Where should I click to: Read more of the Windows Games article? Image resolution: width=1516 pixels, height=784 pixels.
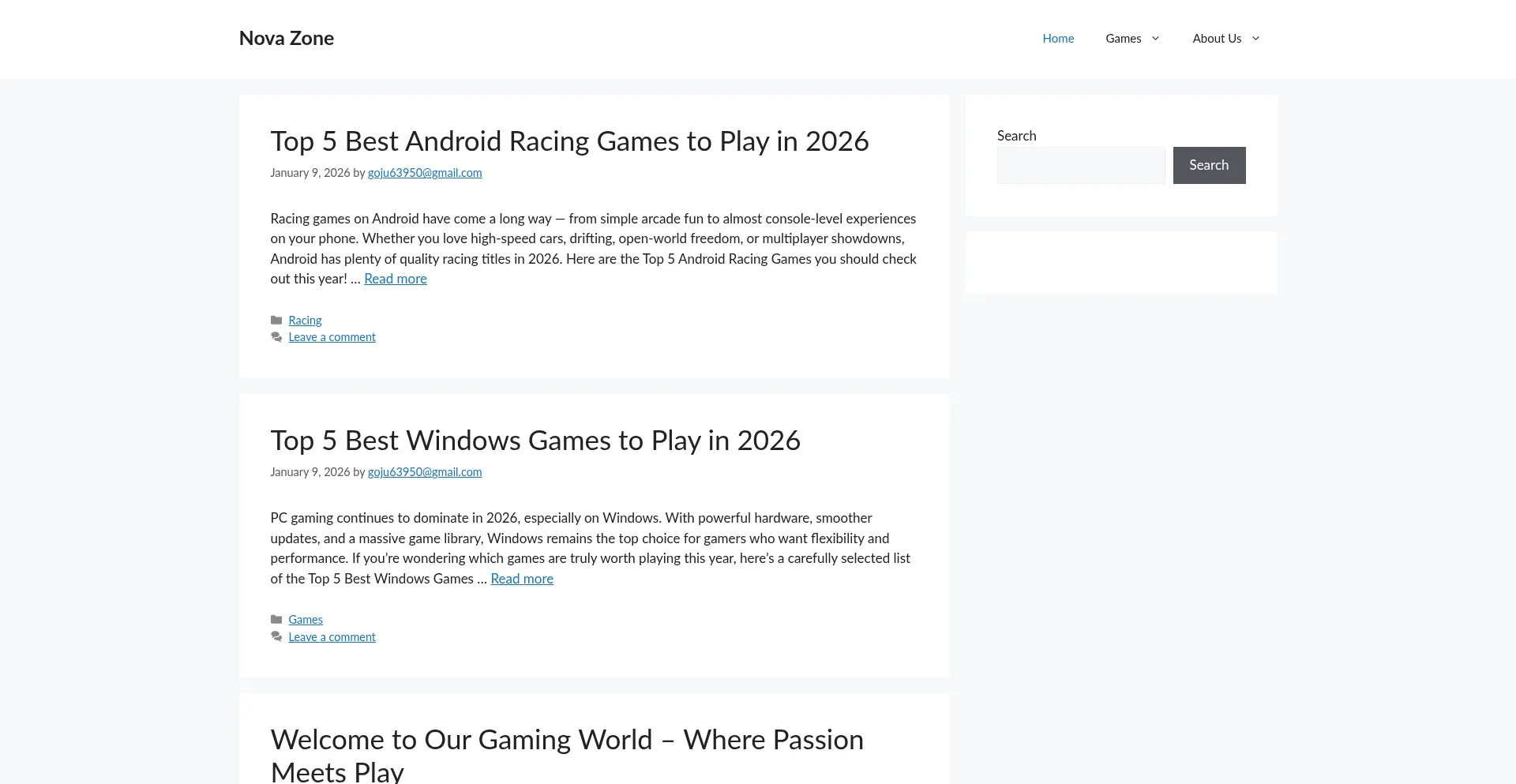point(521,579)
